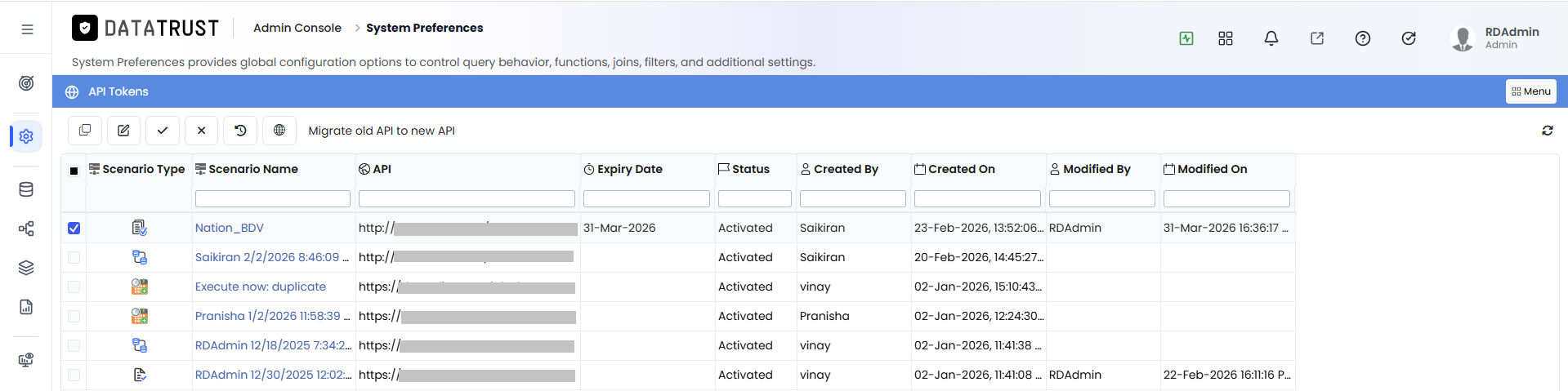Open the target dashboard sidebar icon
The width and height of the screenshot is (1568, 391).
pos(26,82)
